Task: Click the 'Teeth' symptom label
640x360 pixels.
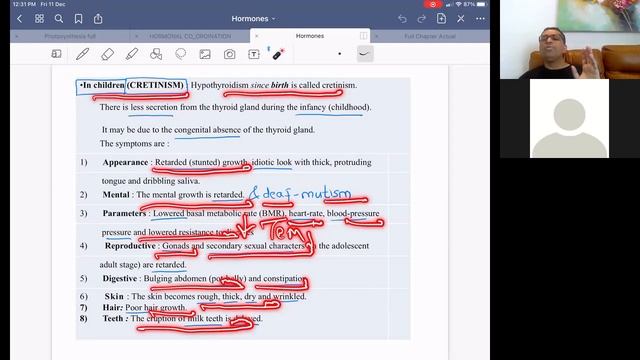Action: click(113, 318)
